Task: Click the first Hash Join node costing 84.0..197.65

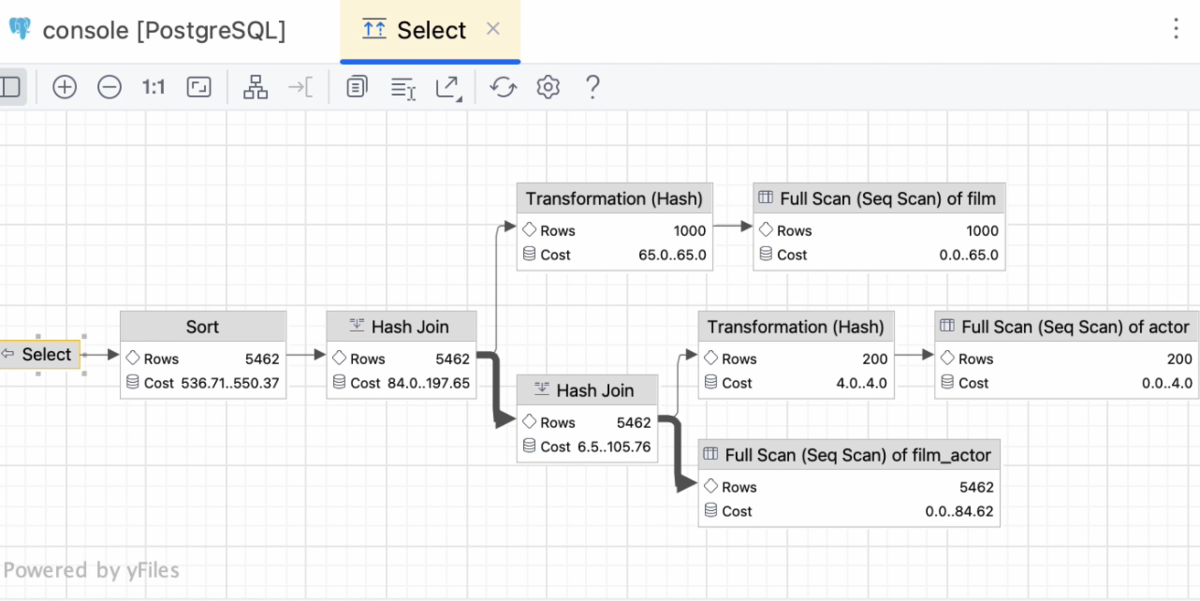Action: 402,355
